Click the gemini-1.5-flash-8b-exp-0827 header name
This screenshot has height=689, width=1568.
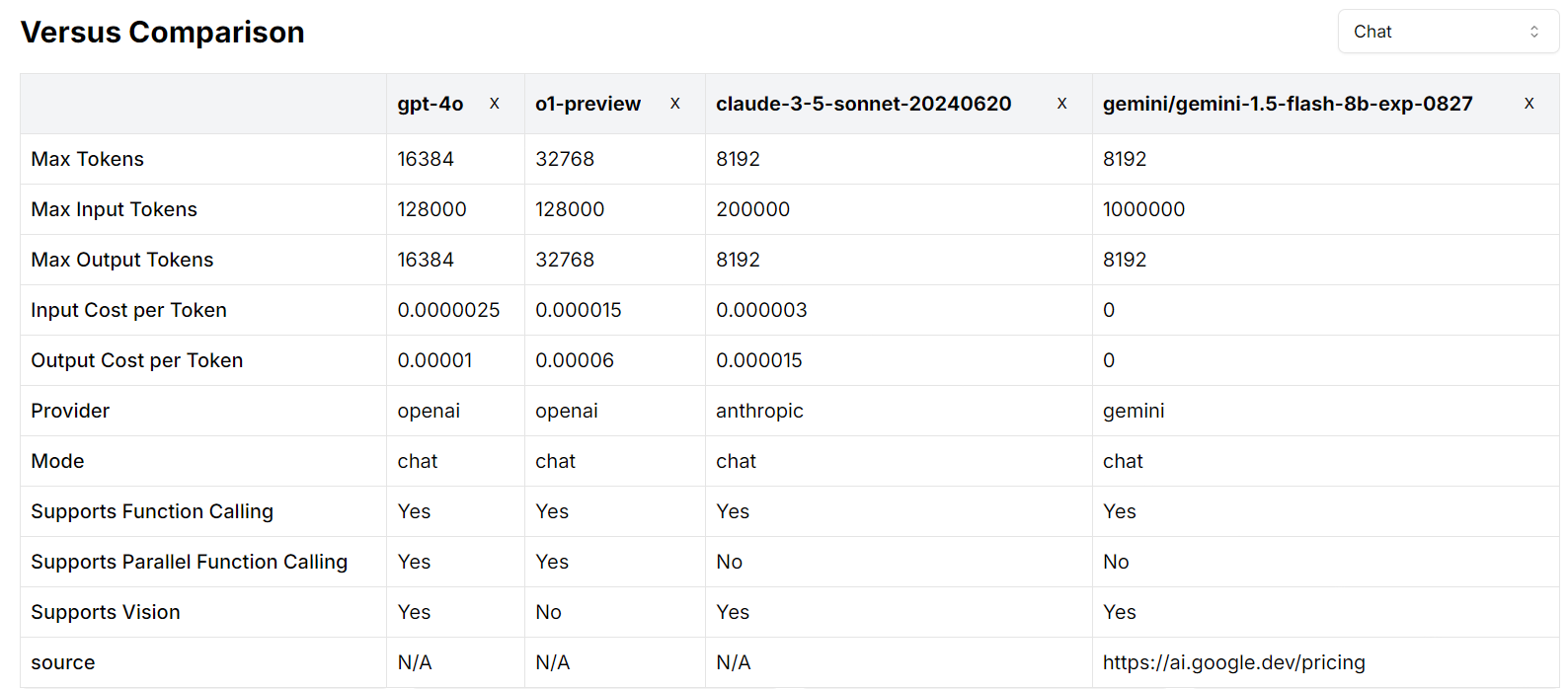(1288, 104)
